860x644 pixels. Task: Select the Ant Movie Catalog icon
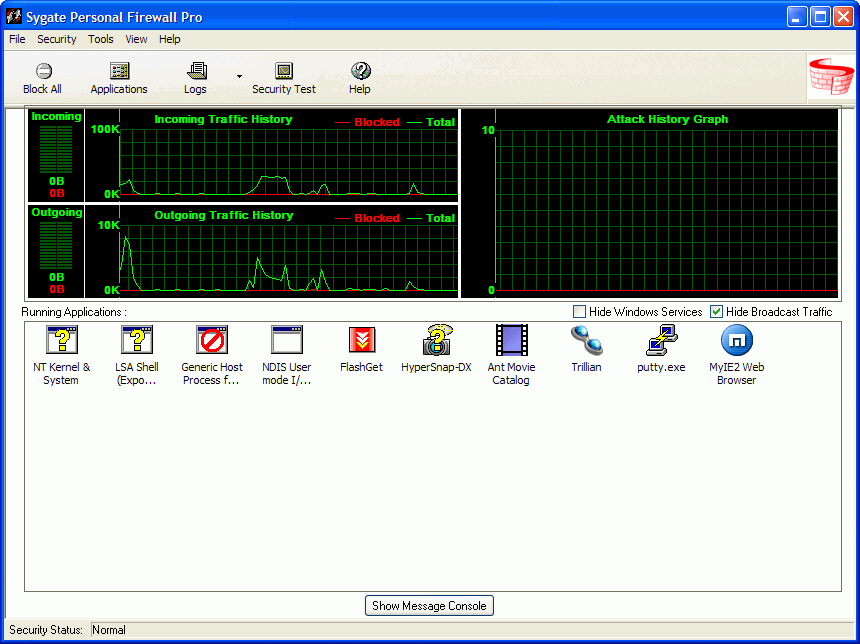[511, 342]
